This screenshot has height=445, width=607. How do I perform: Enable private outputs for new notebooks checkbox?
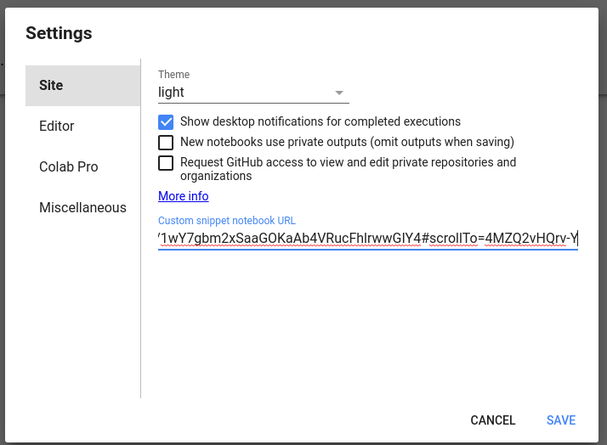click(166, 142)
